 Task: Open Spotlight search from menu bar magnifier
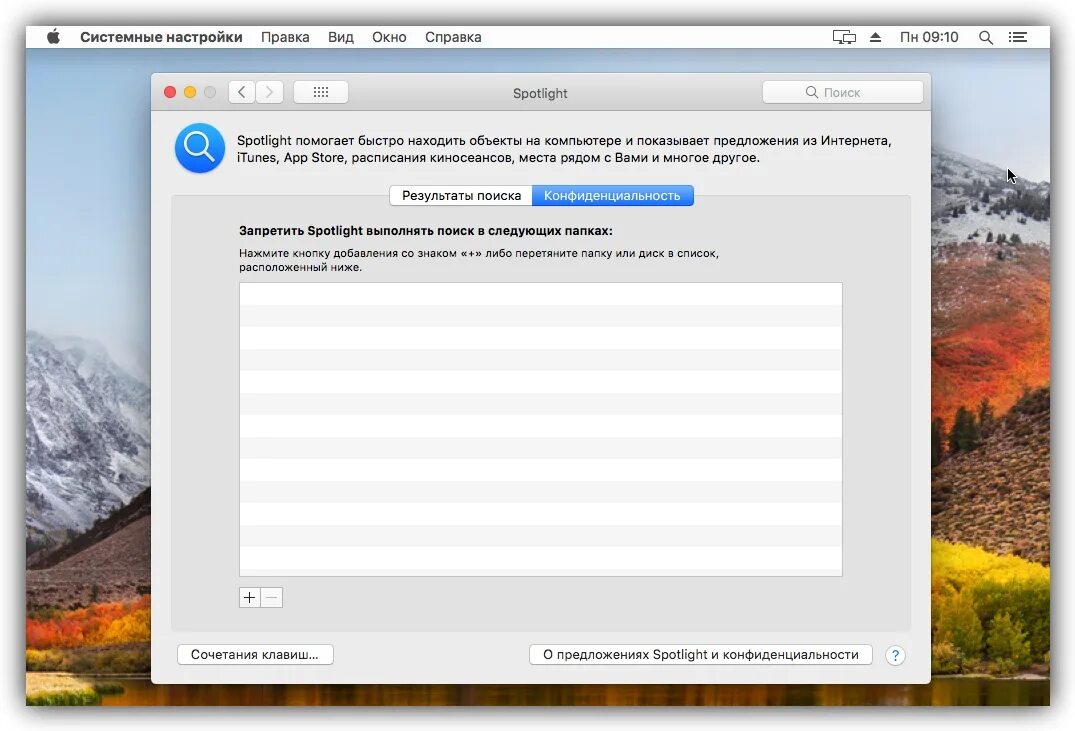coord(986,37)
